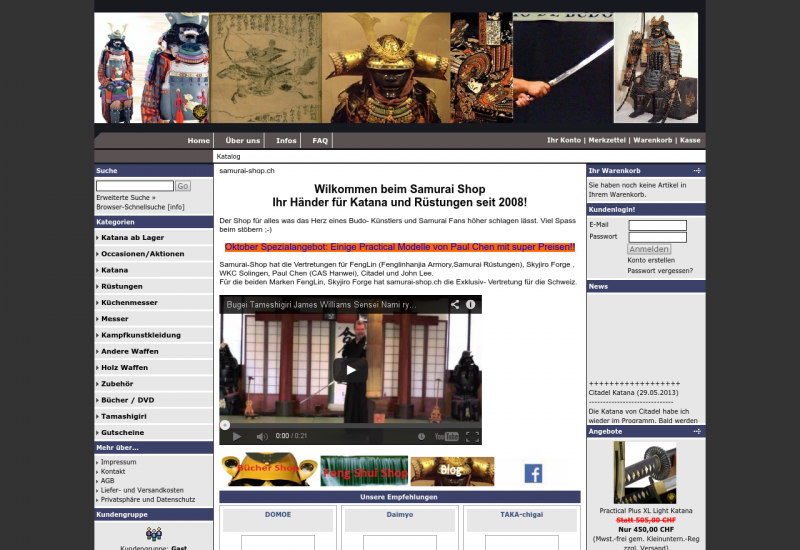800x550 pixels.
Task: Go to the Über uns page
Action: click(243, 141)
